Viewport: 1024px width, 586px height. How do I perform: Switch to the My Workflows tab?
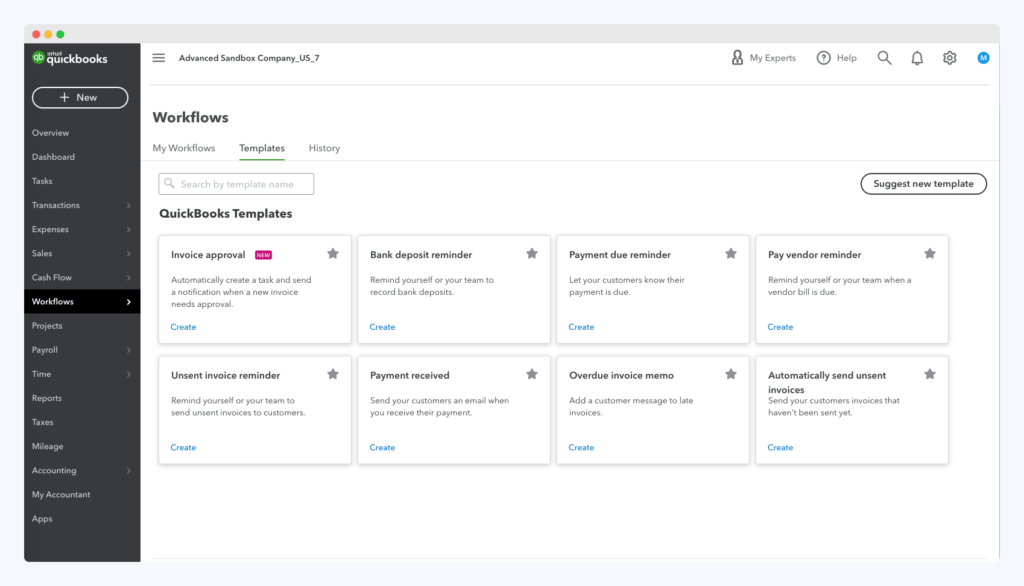(184, 147)
